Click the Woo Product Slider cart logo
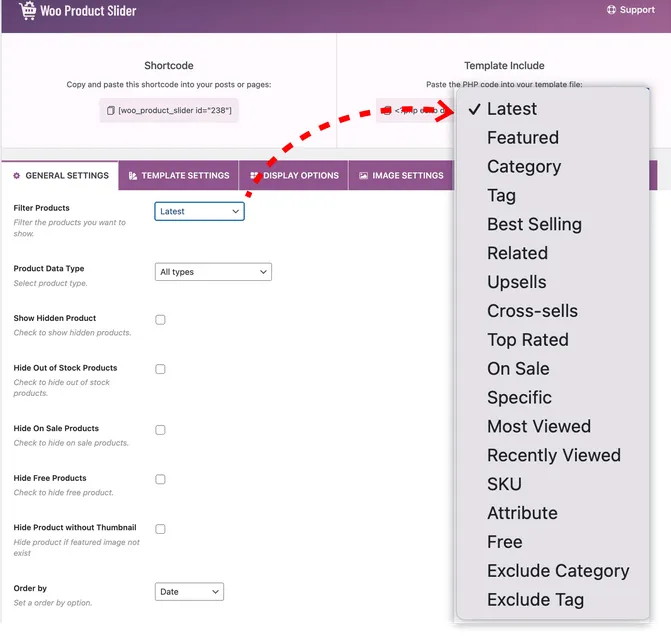The height and width of the screenshot is (636, 671). pyautogui.click(x=27, y=10)
